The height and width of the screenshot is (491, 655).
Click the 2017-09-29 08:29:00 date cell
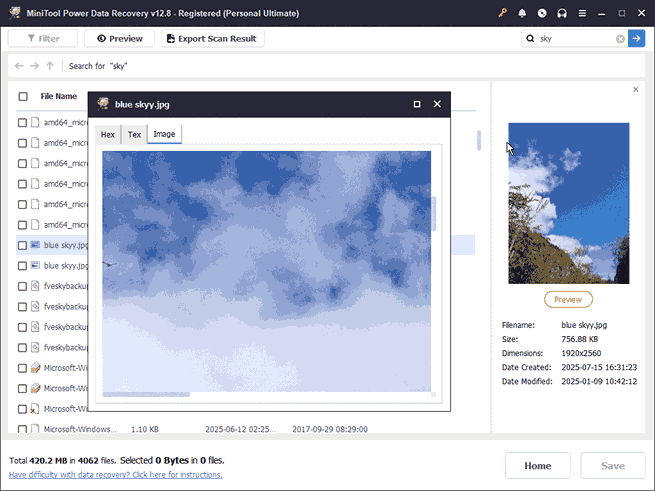pos(330,429)
